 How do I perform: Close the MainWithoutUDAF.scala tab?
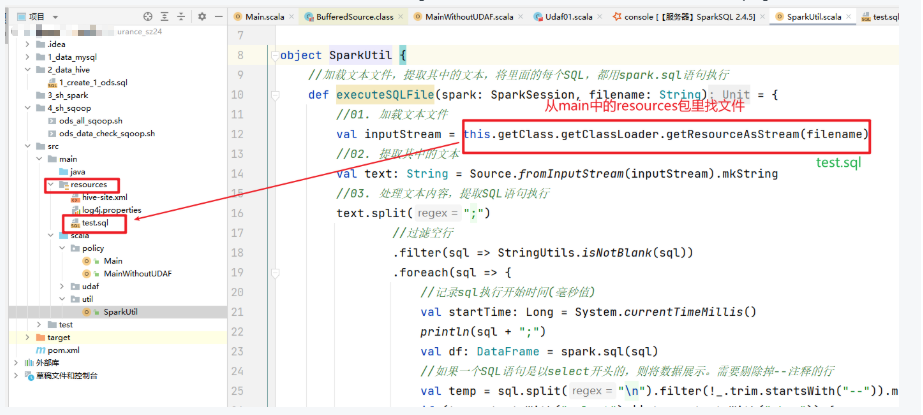(520, 18)
